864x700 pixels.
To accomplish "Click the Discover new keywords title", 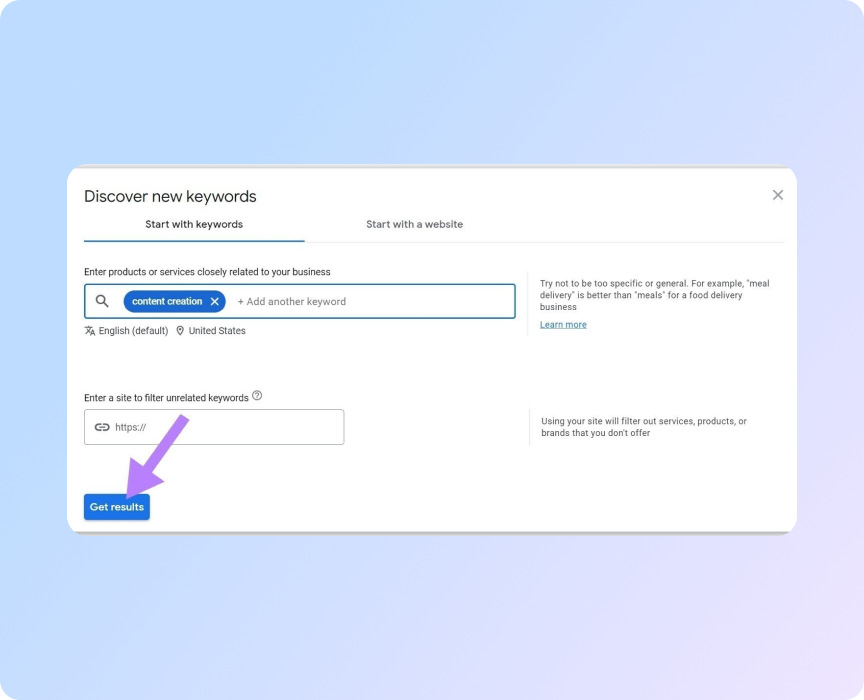I will pos(170,196).
